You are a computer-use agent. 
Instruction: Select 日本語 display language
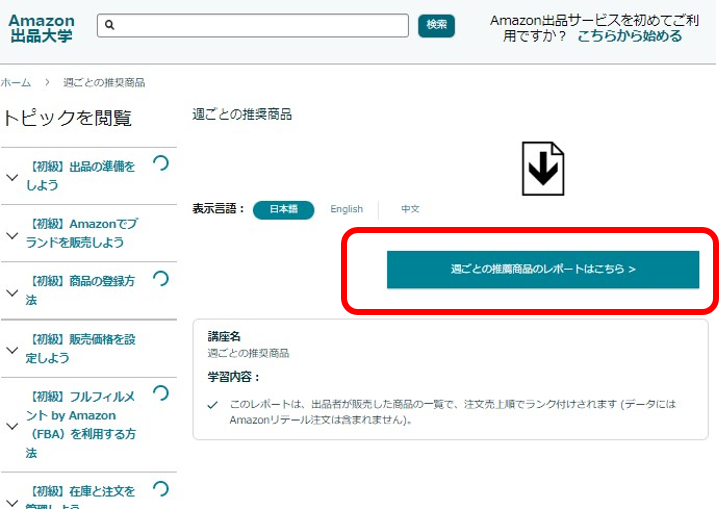283,210
